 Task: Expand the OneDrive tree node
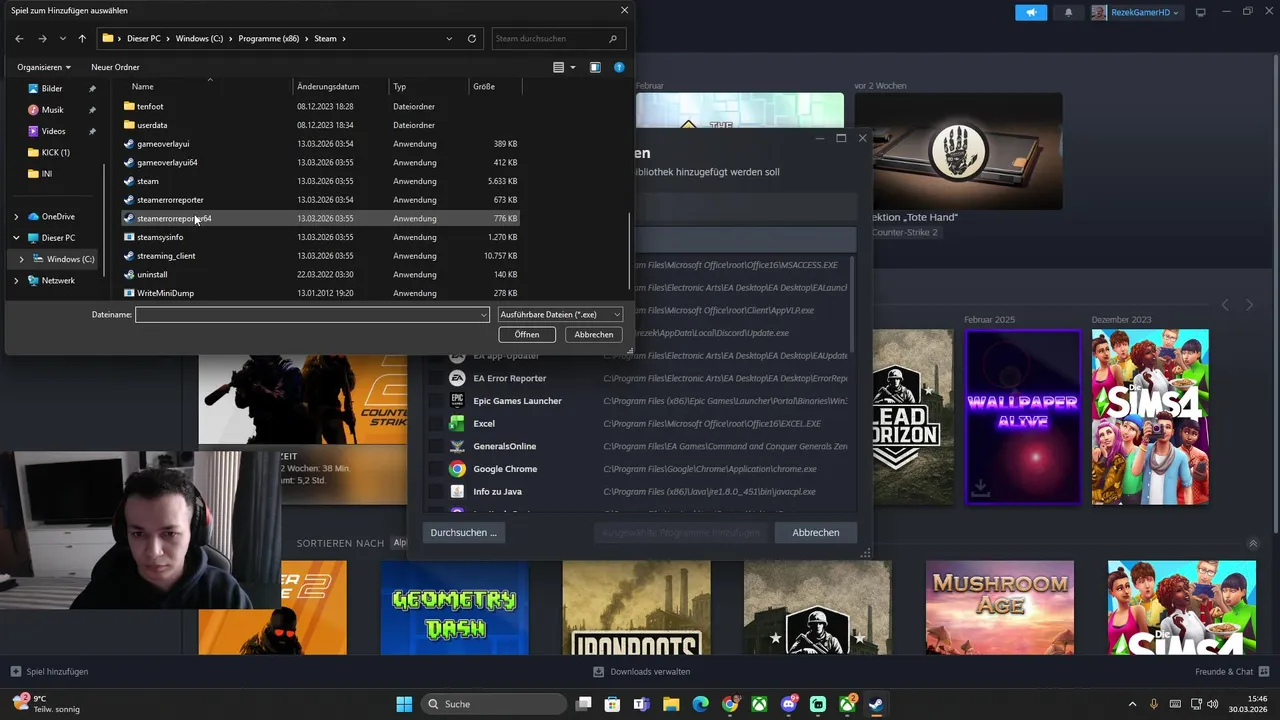point(16,217)
